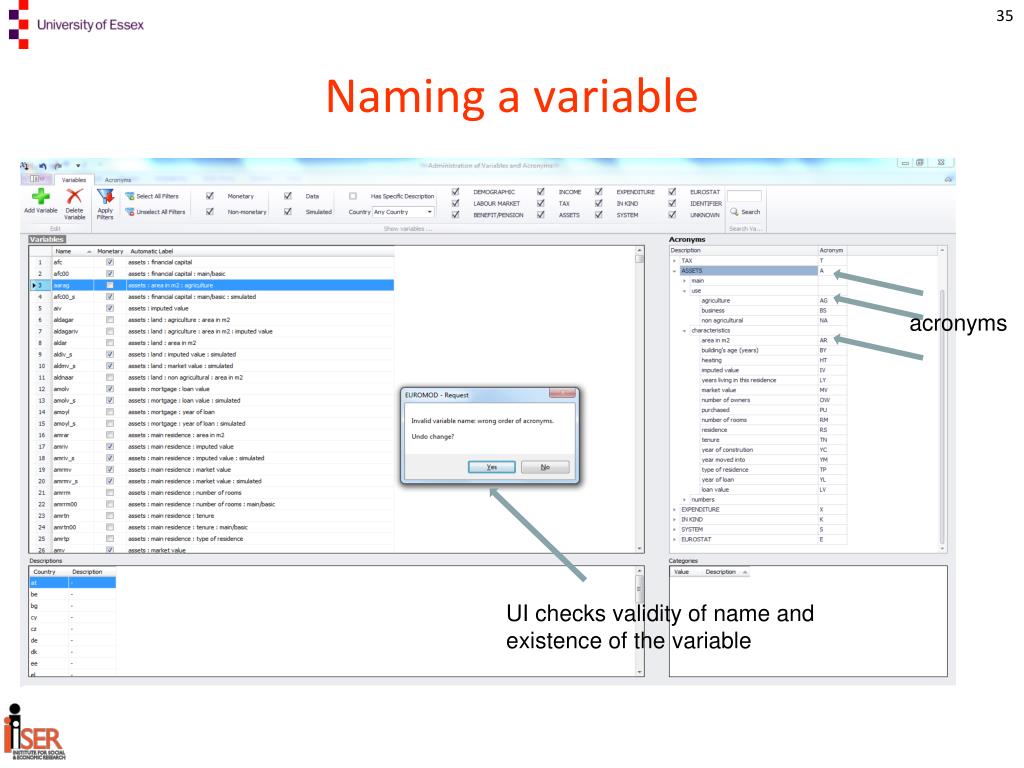Sort variables by the Name column header
Screen dimensions: 1024x768
tap(72, 251)
